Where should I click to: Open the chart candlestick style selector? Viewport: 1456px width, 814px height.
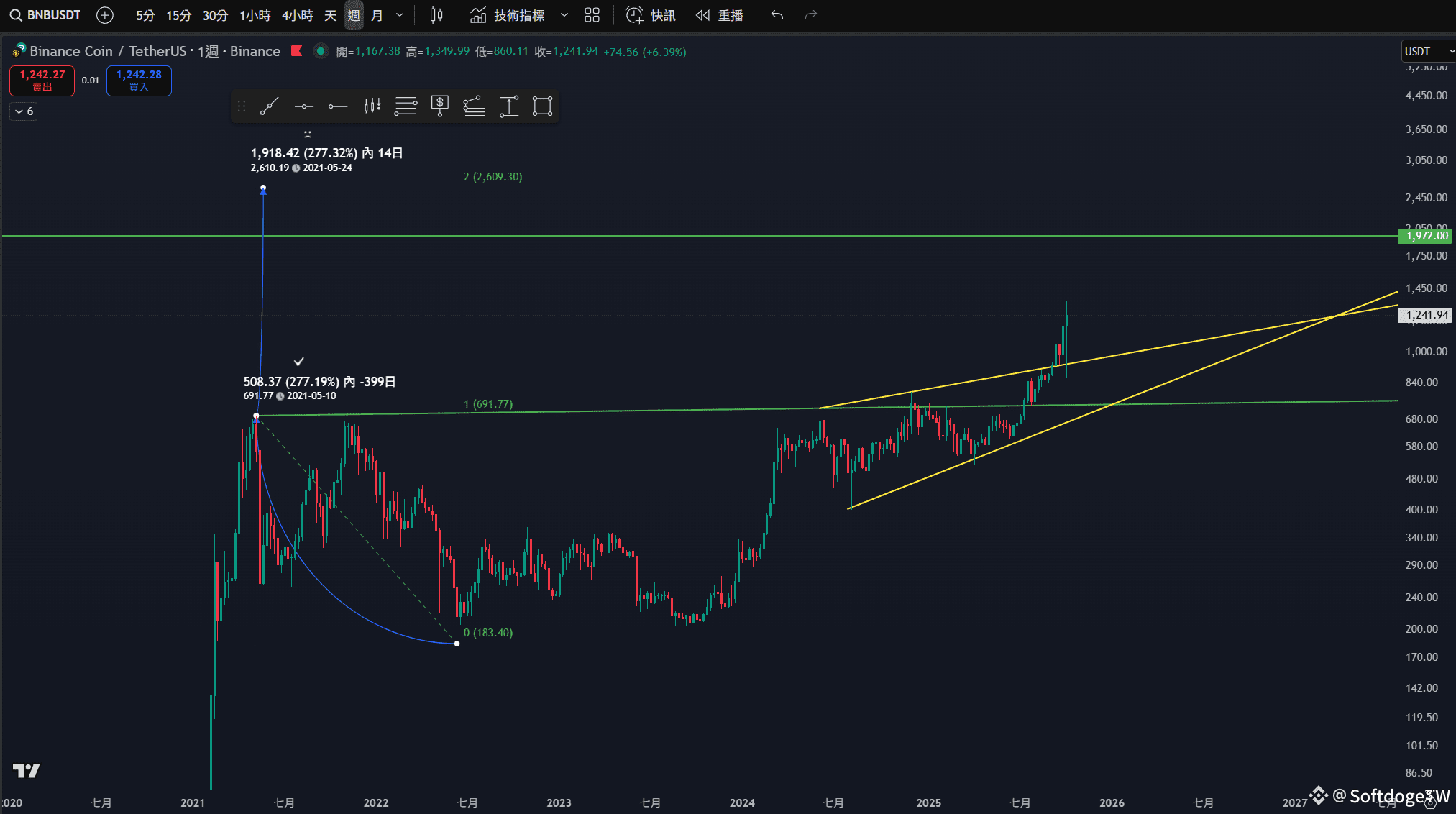click(x=436, y=15)
